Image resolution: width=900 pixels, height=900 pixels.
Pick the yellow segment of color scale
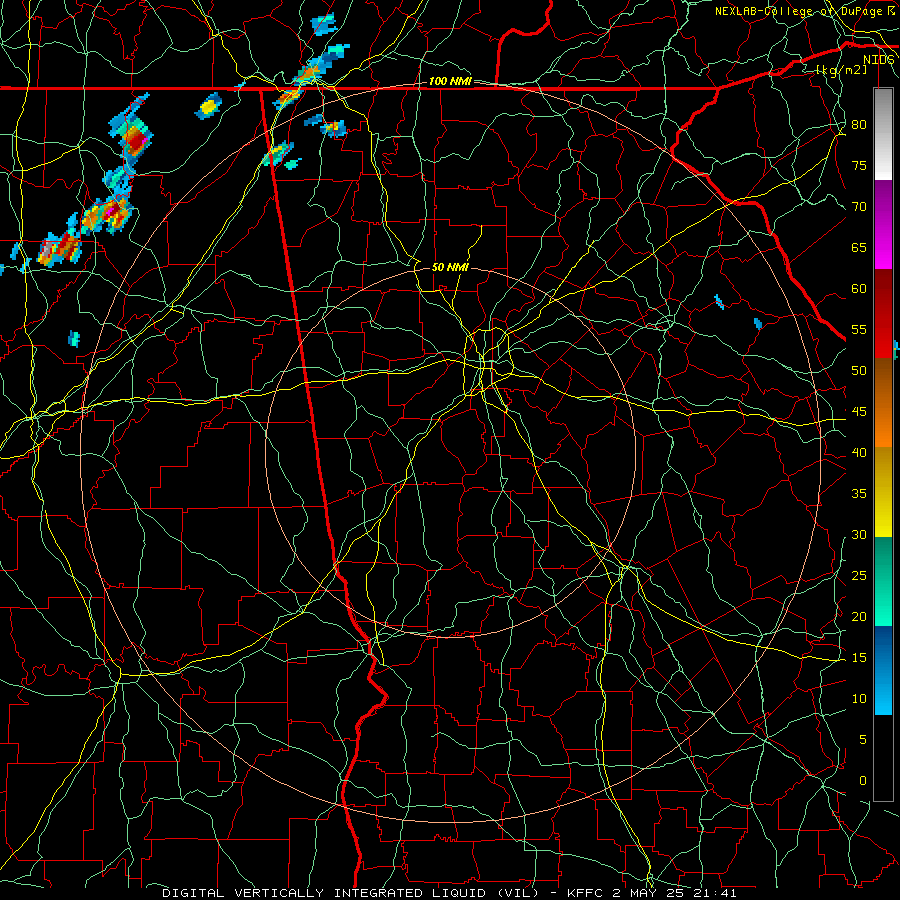pos(883,492)
